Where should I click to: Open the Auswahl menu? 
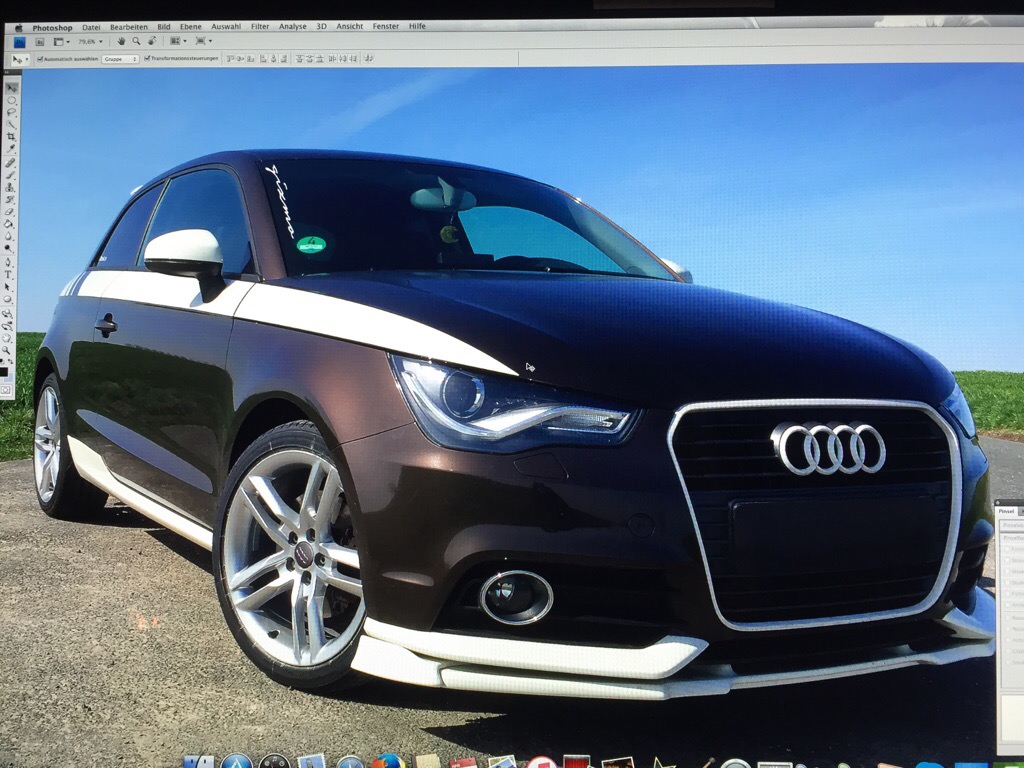pyautogui.click(x=226, y=27)
